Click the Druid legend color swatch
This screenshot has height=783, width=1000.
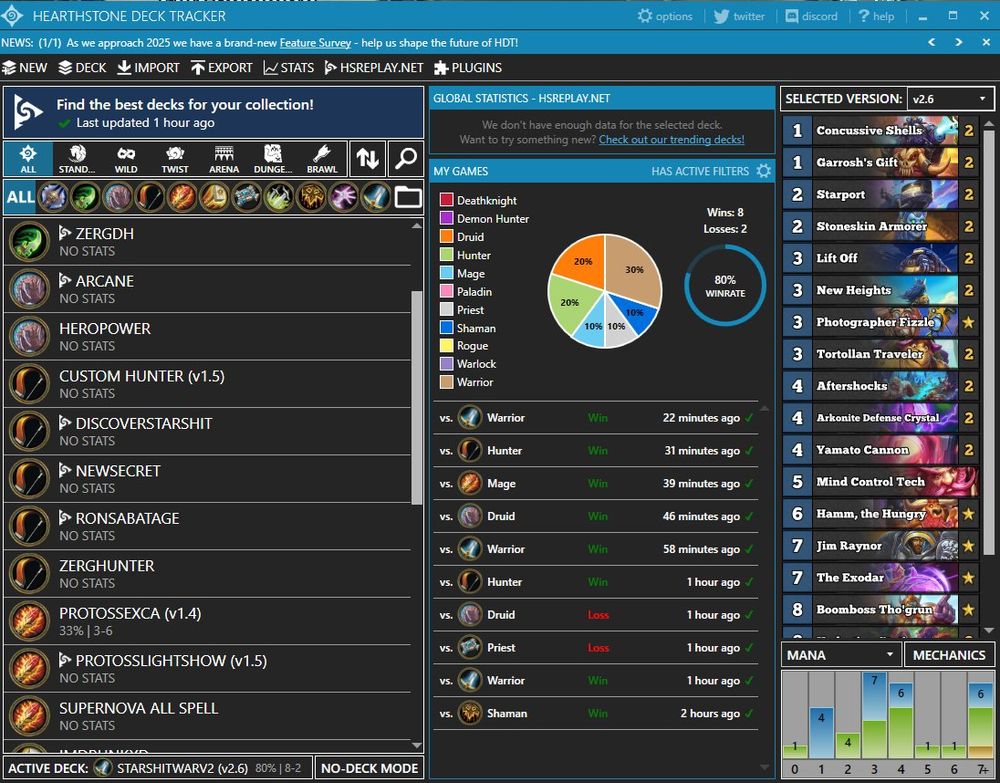[x=446, y=237]
